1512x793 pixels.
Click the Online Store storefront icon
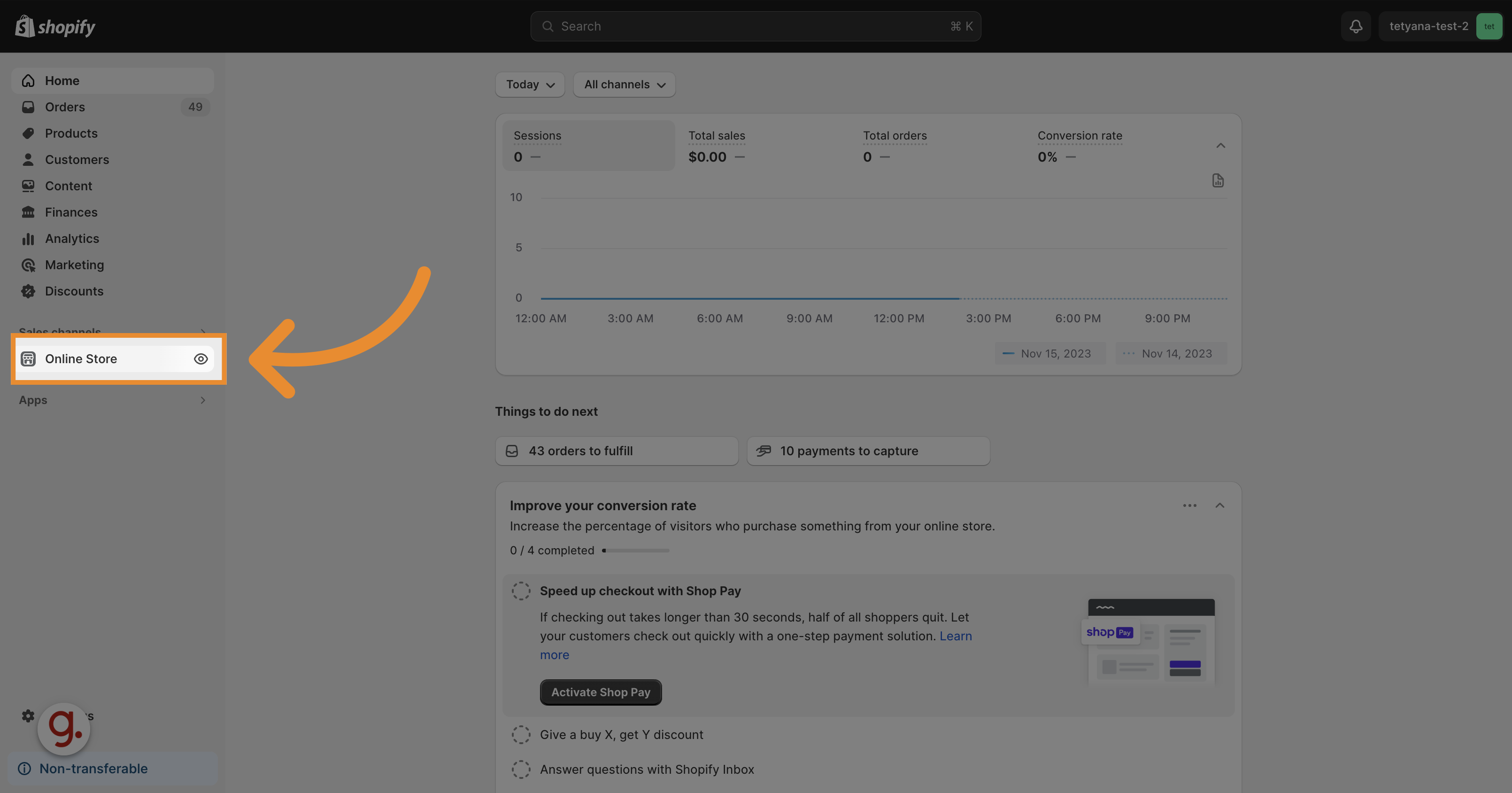point(28,359)
